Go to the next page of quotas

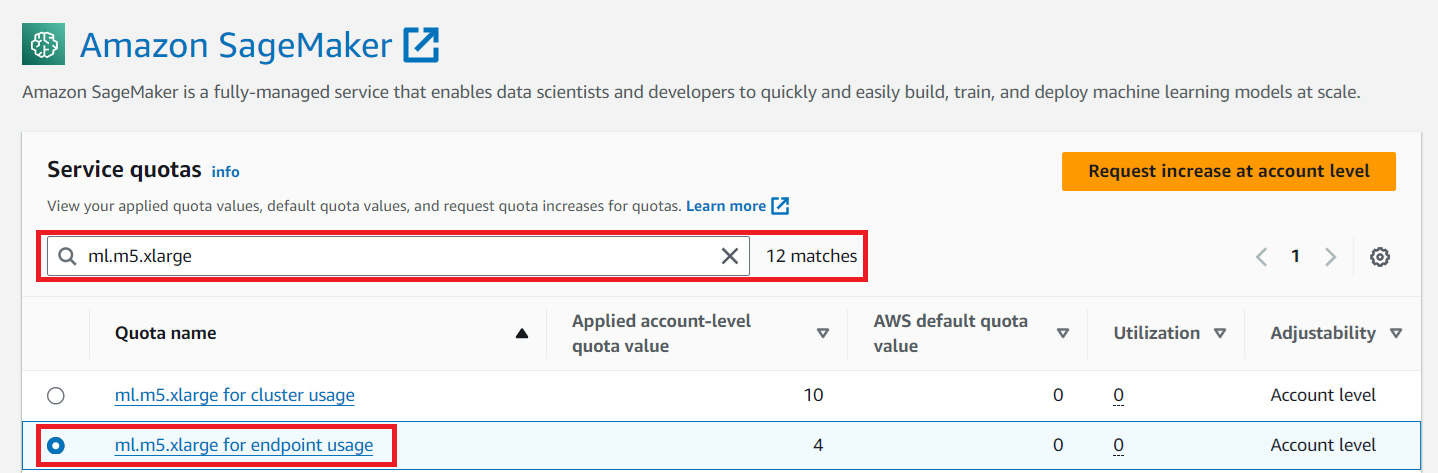[x=1330, y=257]
